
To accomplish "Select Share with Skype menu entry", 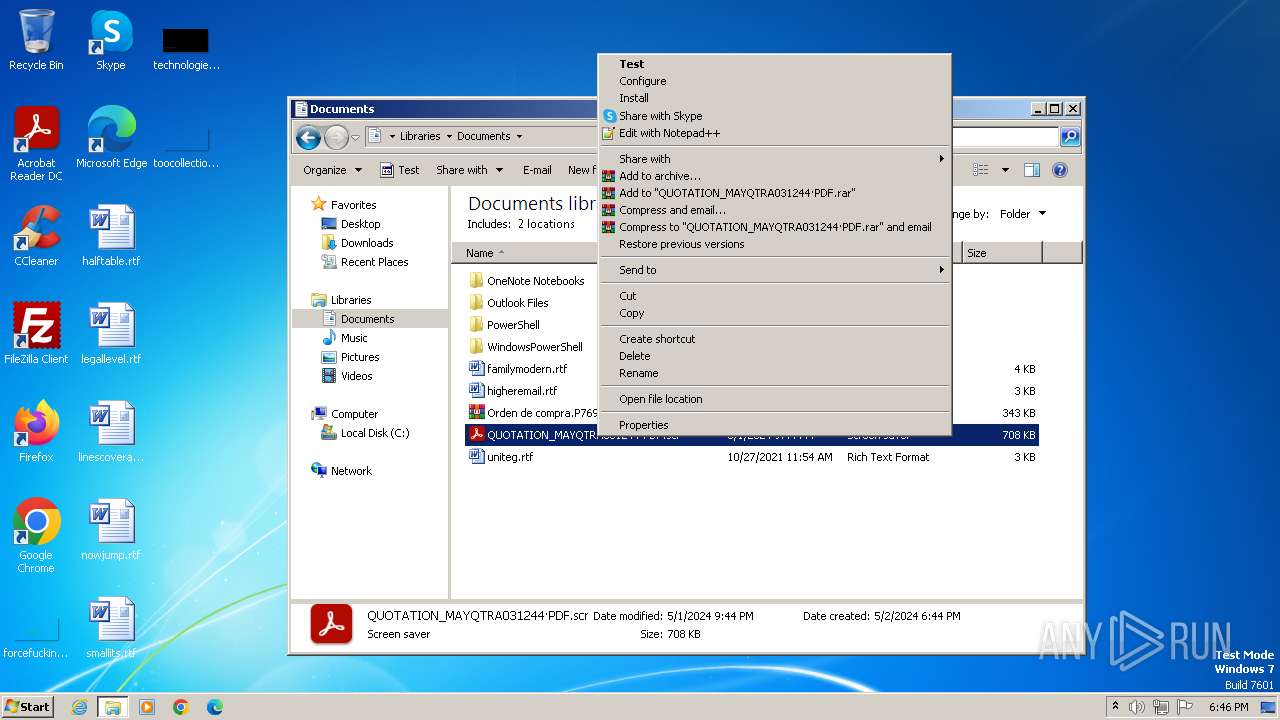I will coord(774,116).
